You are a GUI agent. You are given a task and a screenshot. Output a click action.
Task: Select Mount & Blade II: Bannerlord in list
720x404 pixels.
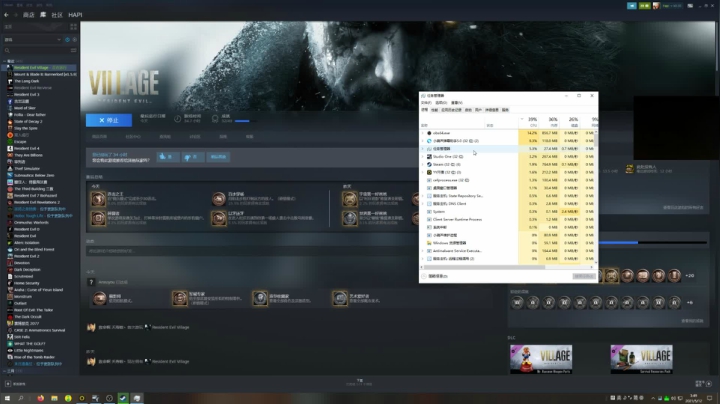(x=41, y=74)
